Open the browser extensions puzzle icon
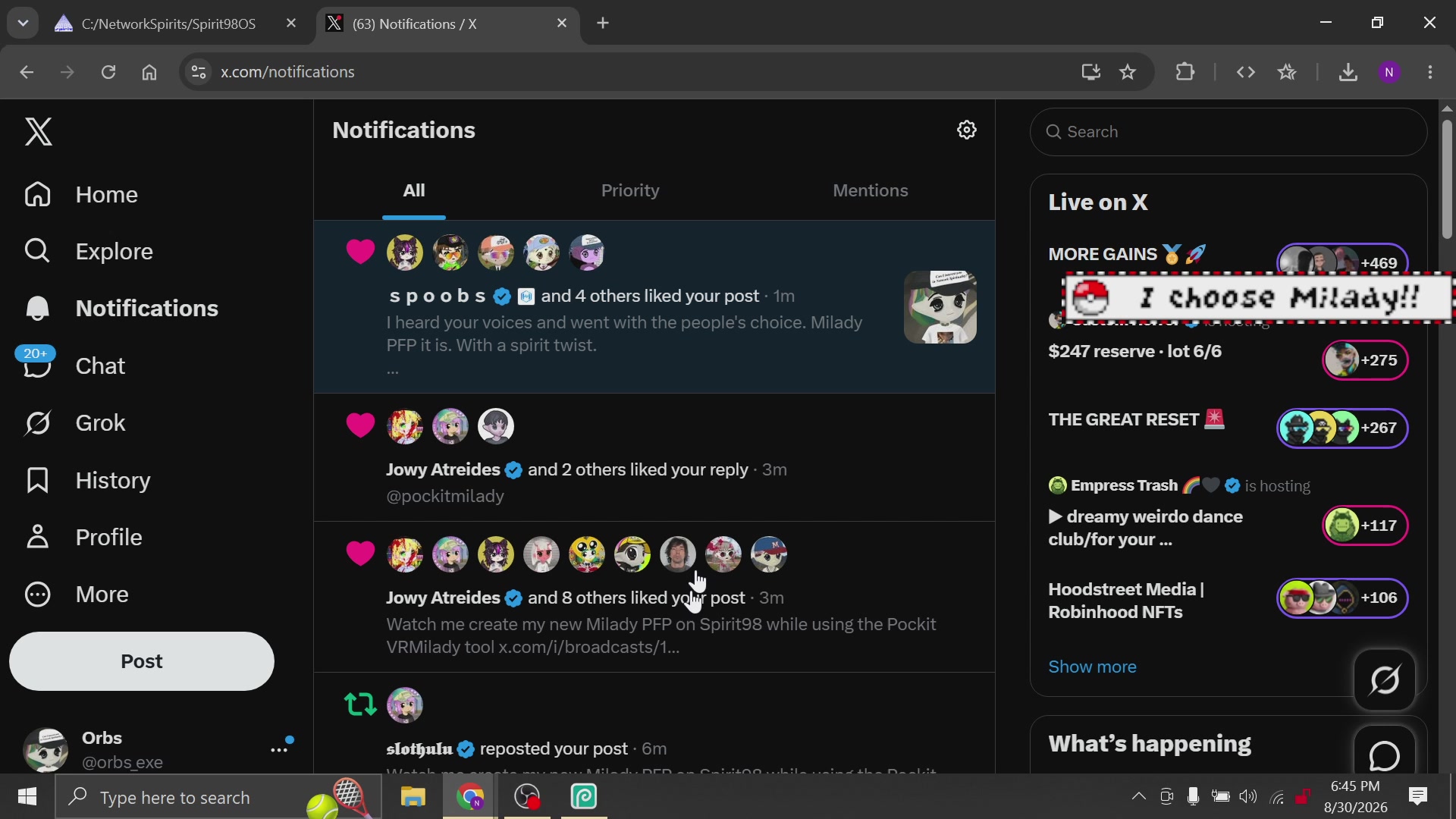 click(x=1185, y=72)
